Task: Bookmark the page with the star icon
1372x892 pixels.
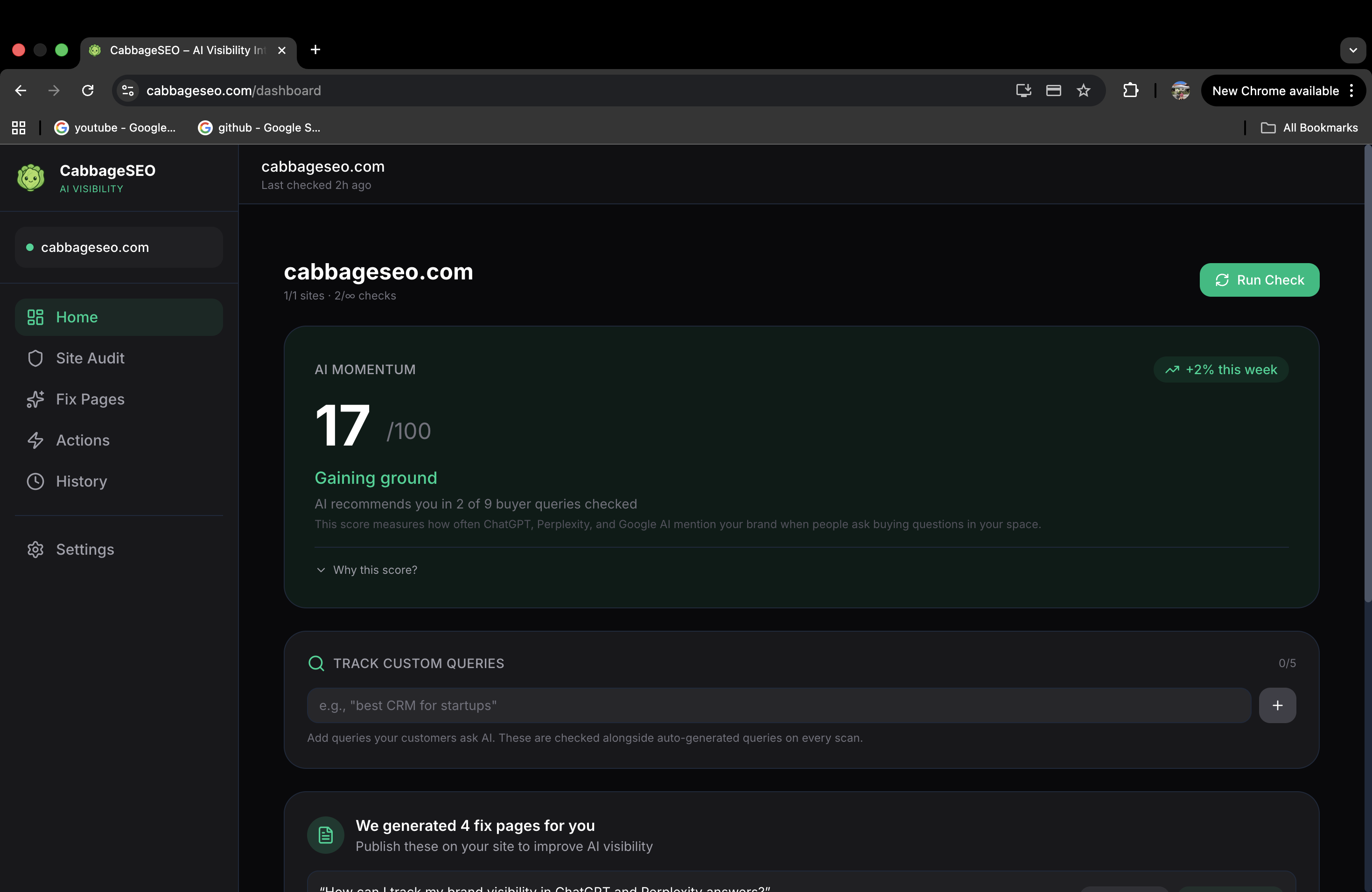Action: [x=1083, y=91]
